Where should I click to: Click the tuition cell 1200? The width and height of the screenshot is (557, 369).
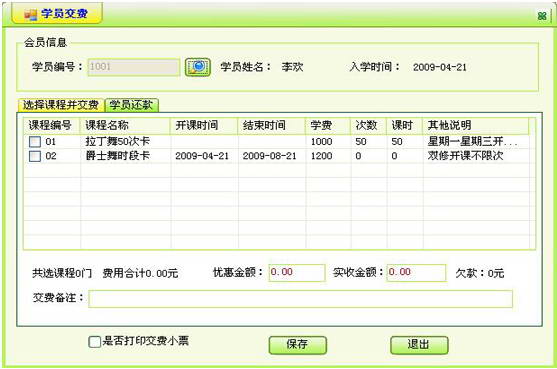(321, 156)
